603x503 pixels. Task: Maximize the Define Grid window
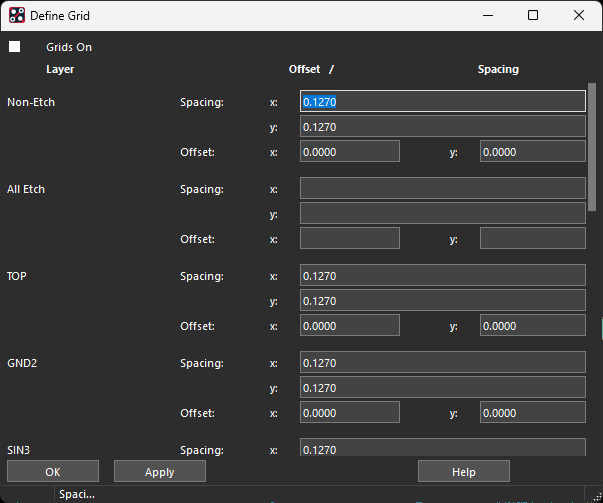(533, 15)
